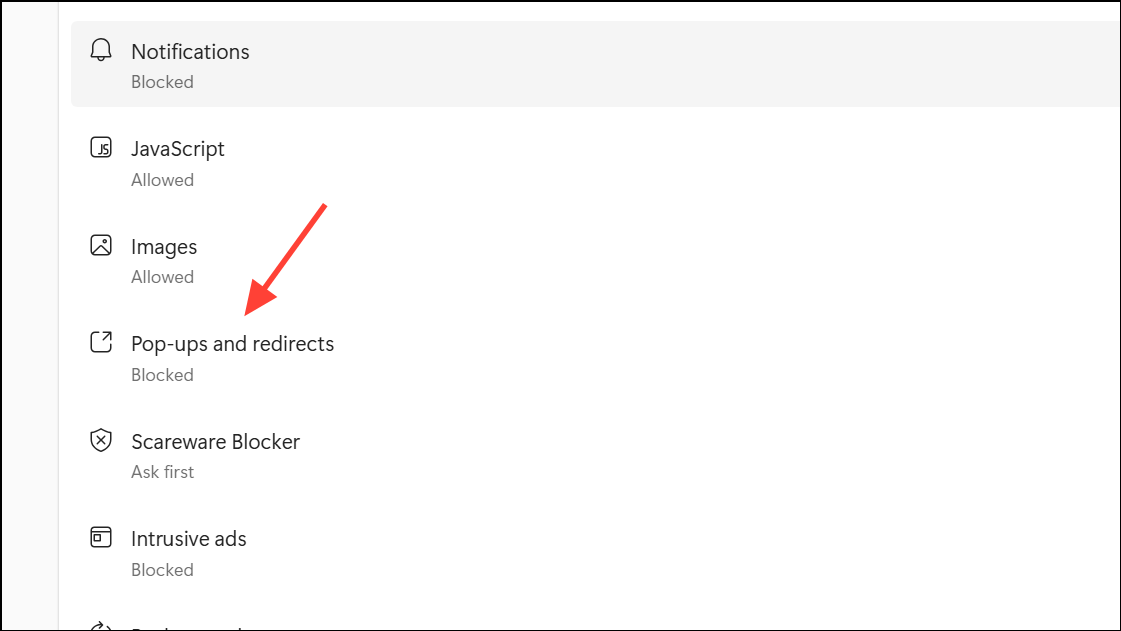Click Ask first under Scareware Blocker

pyautogui.click(x=162, y=472)
